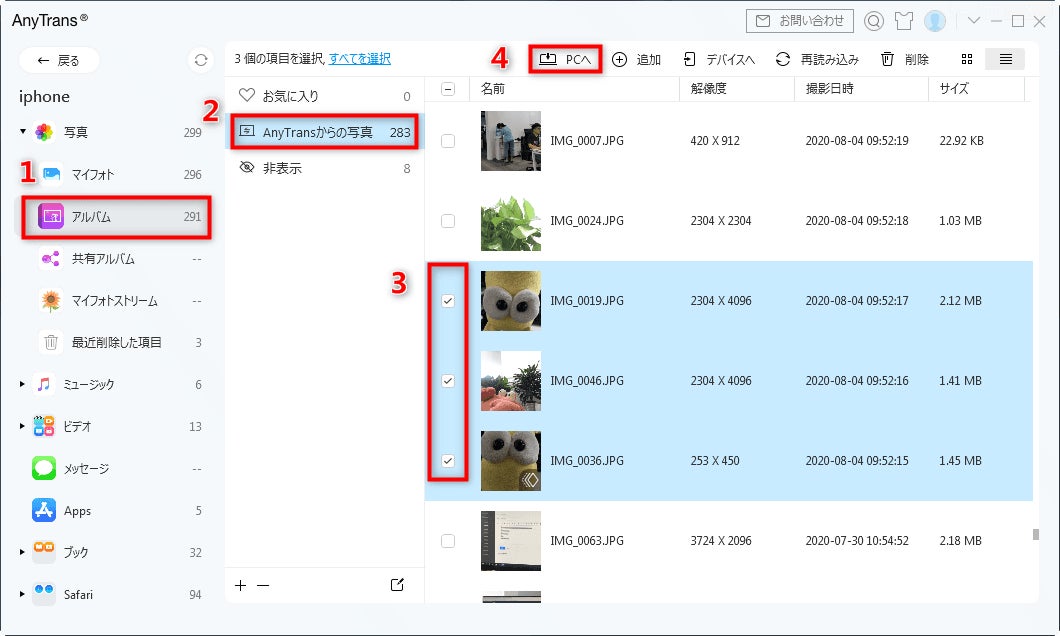The height and width of the screenshot is (636, 1060).
Task: Click the 共有アルバム share icon
Action: 51,259
